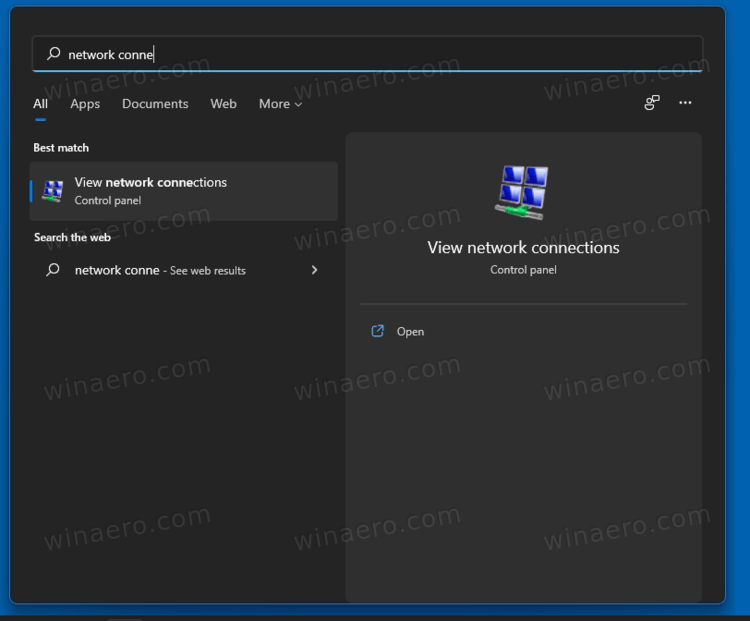Expand web results arrow chevron
Viewport: 750px width, 621px height.
coord(314,270)
